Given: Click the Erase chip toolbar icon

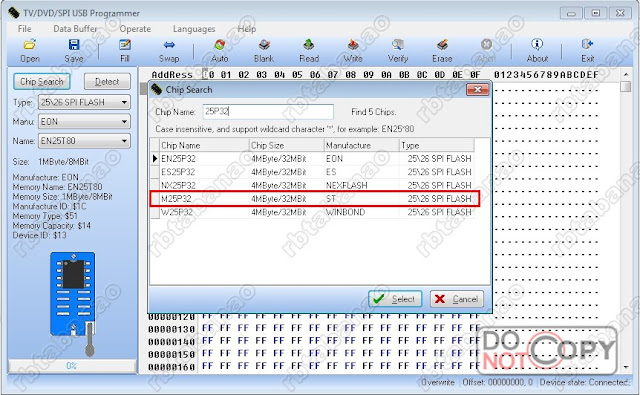Looking at the screenshot, I should click(442, 44).
